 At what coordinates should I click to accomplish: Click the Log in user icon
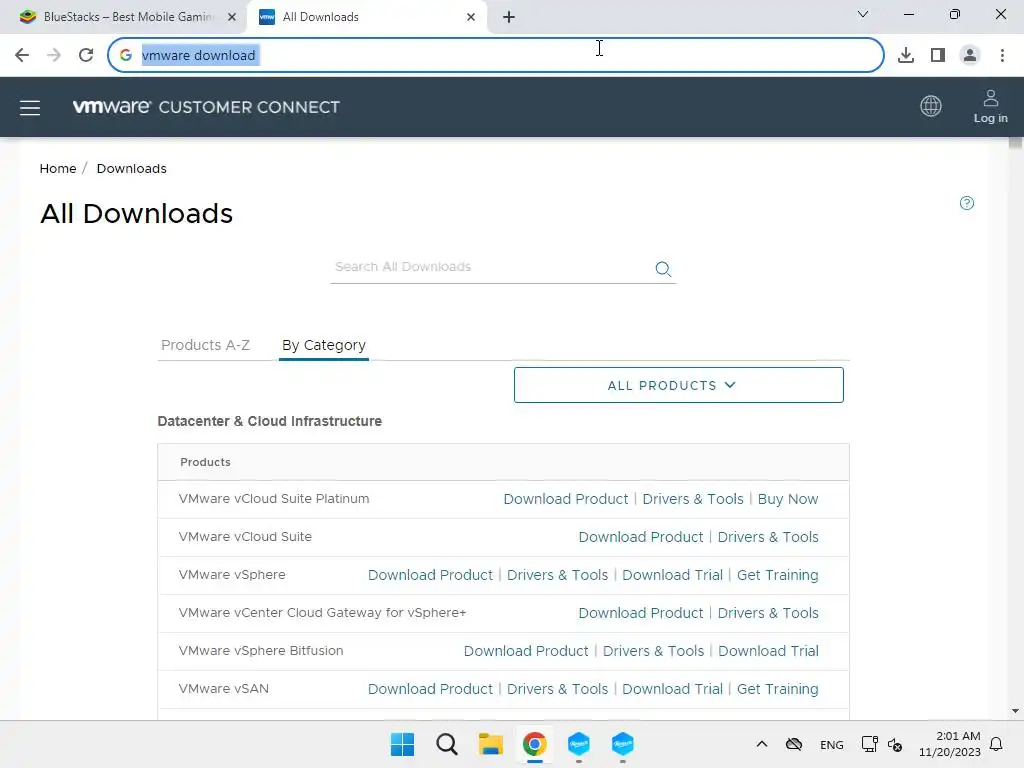[x=990, y=106]
